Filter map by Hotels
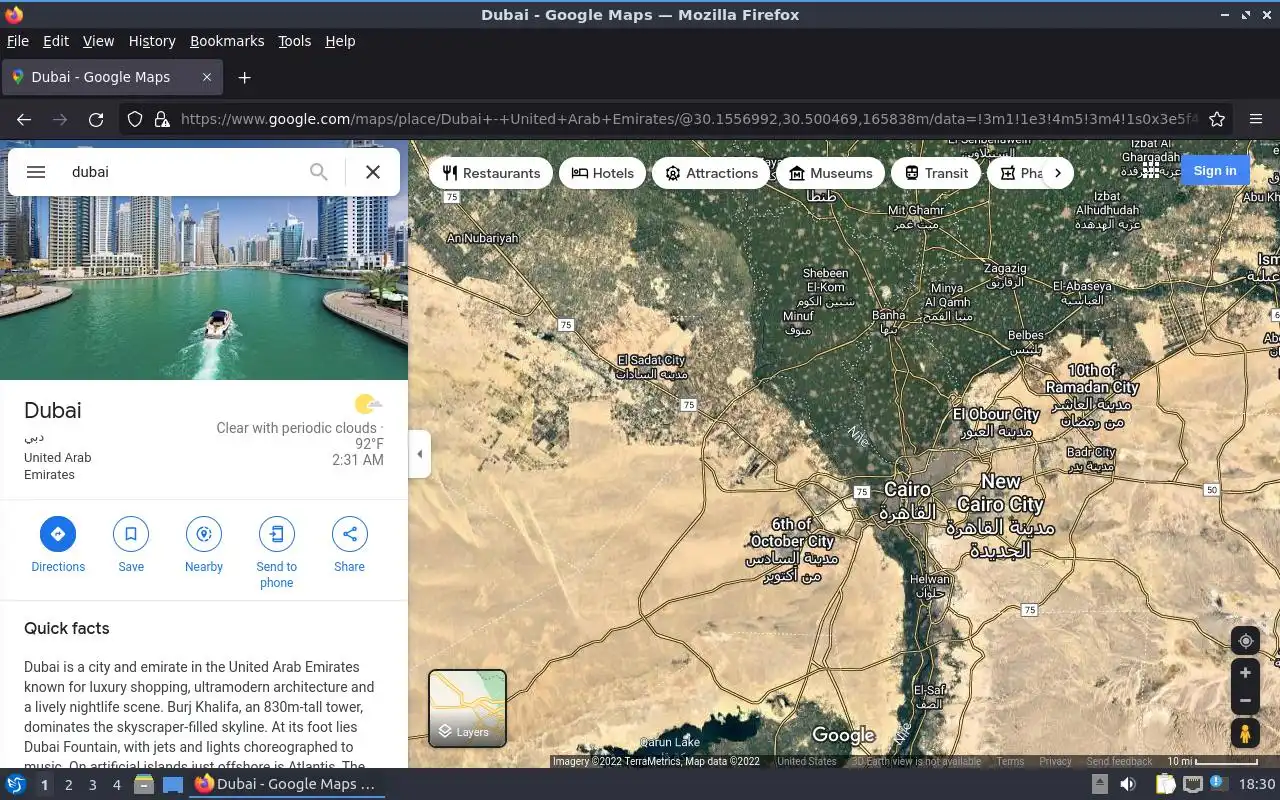 (603, 173)
